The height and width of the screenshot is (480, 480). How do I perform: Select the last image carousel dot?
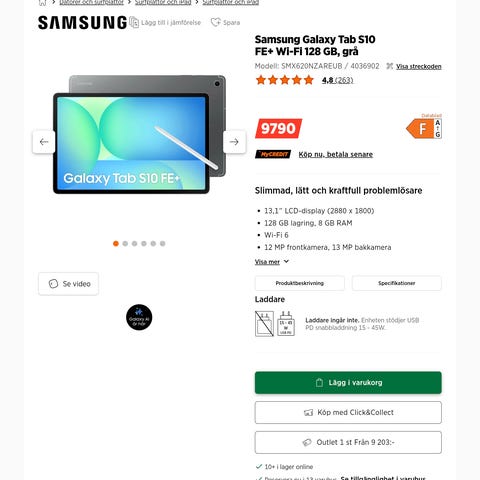(162, 244)
